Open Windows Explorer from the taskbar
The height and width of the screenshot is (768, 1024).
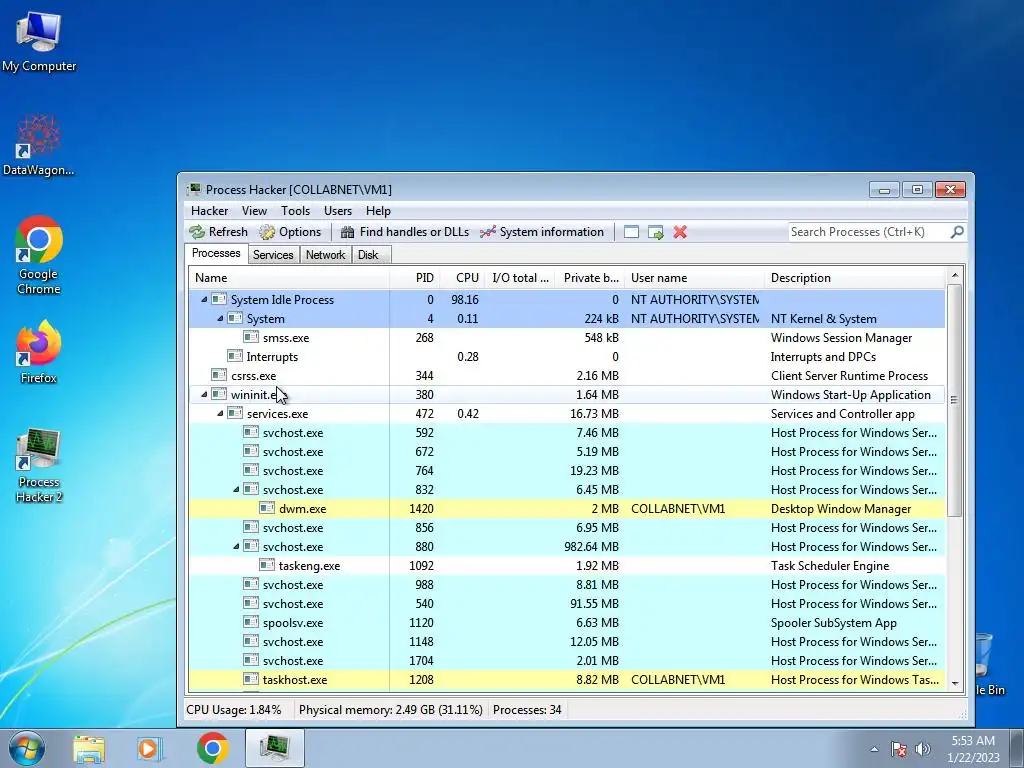(89, 748)
